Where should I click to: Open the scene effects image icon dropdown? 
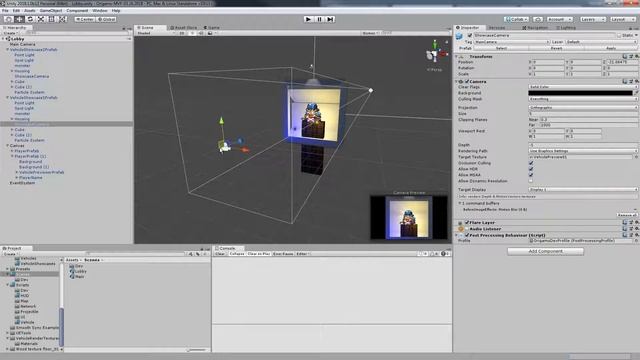pos(211,33)
